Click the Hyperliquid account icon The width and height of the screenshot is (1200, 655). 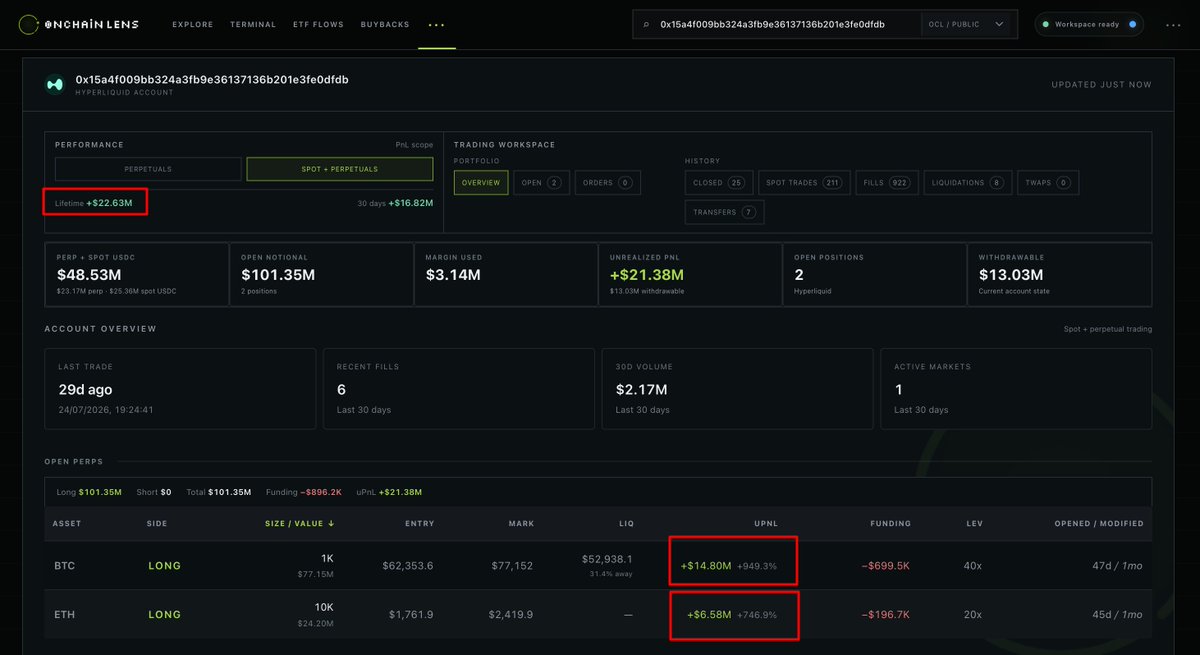tap(54, 85)
